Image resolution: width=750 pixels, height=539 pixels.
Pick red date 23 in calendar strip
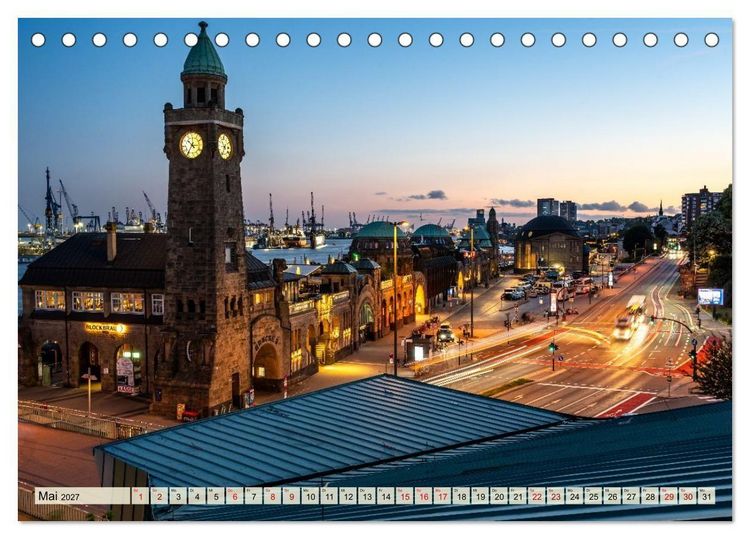556,496
